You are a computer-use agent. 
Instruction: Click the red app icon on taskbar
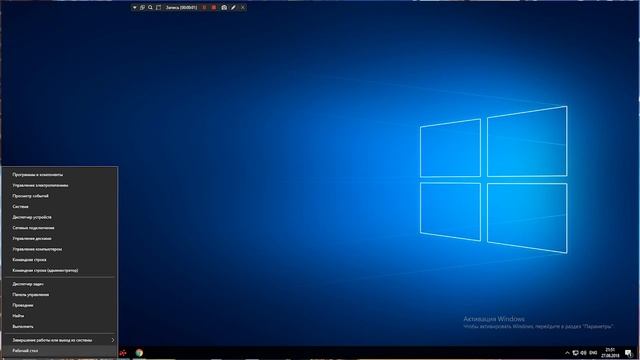123,353
